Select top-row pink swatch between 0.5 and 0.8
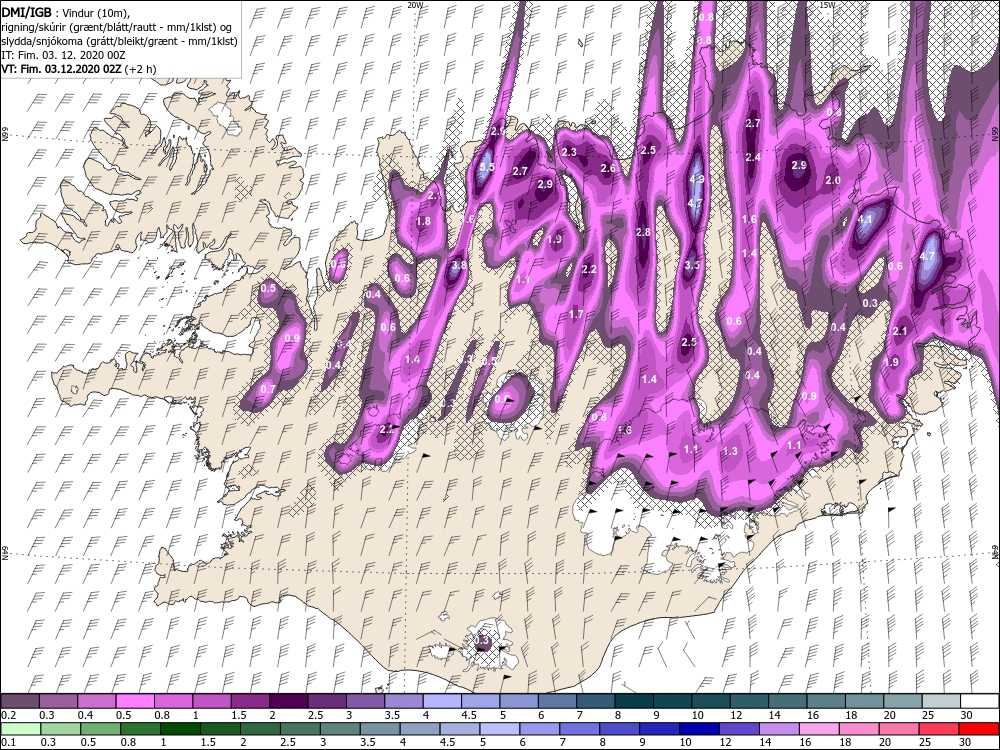 point(135,702)
